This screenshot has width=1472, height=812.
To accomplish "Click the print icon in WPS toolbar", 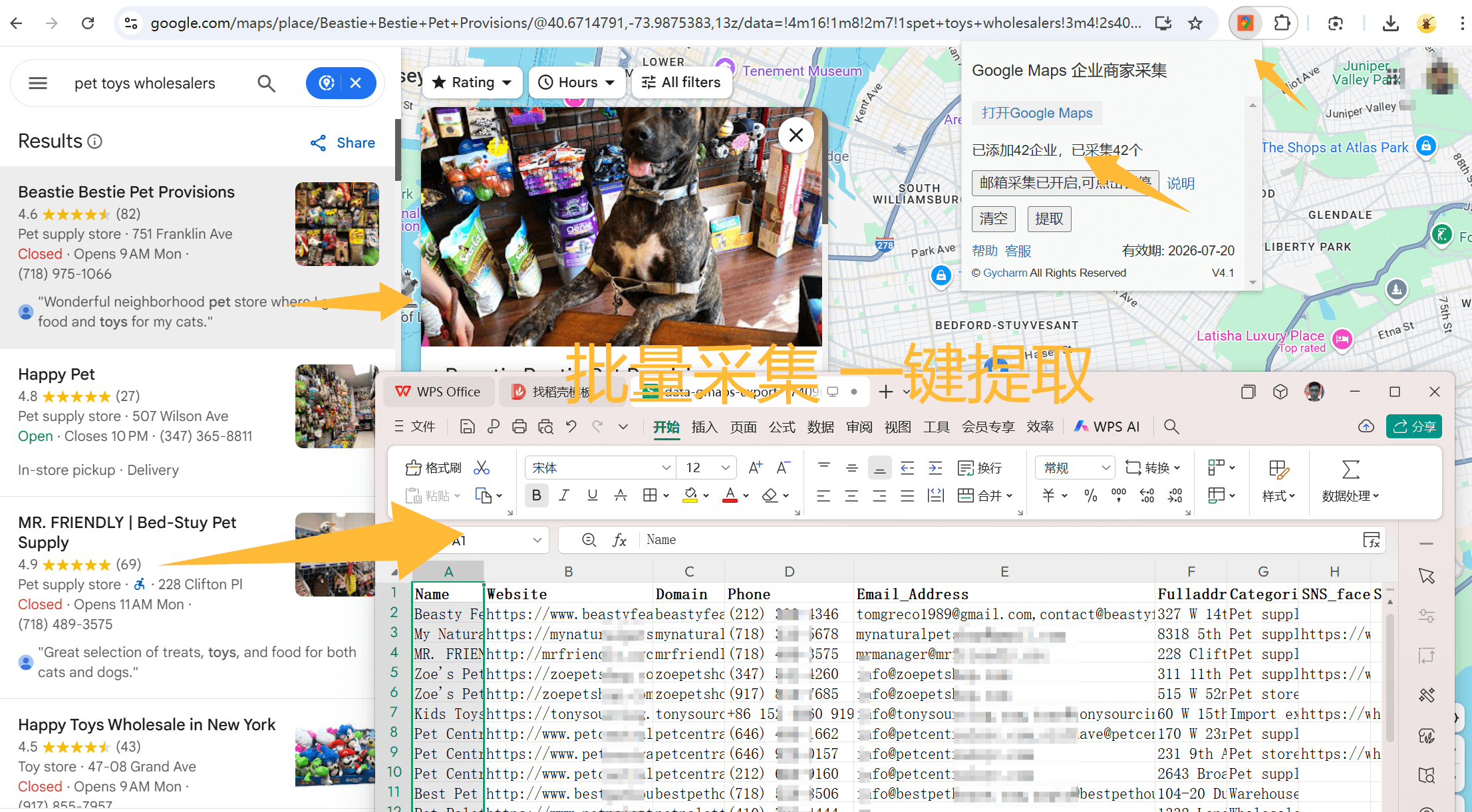I will [x=519, y=427].
